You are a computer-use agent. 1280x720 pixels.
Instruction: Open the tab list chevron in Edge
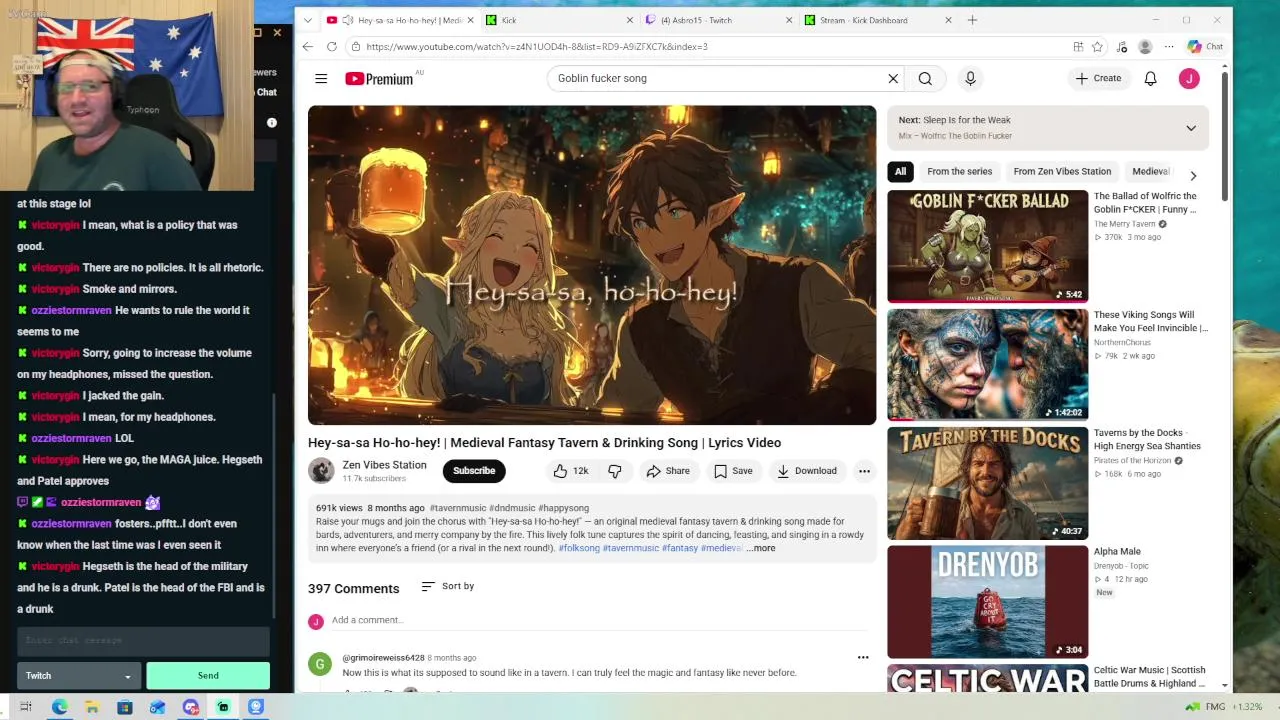click(x=307, y=20)
